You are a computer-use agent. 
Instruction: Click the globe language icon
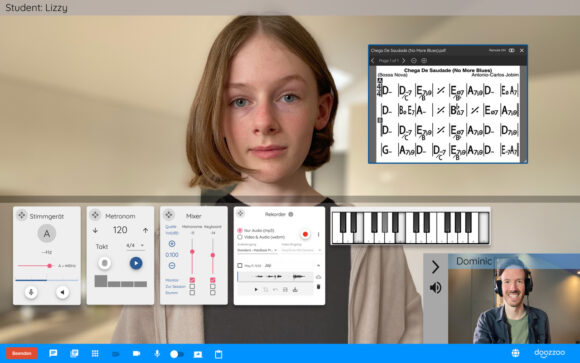tap(515, 353)
